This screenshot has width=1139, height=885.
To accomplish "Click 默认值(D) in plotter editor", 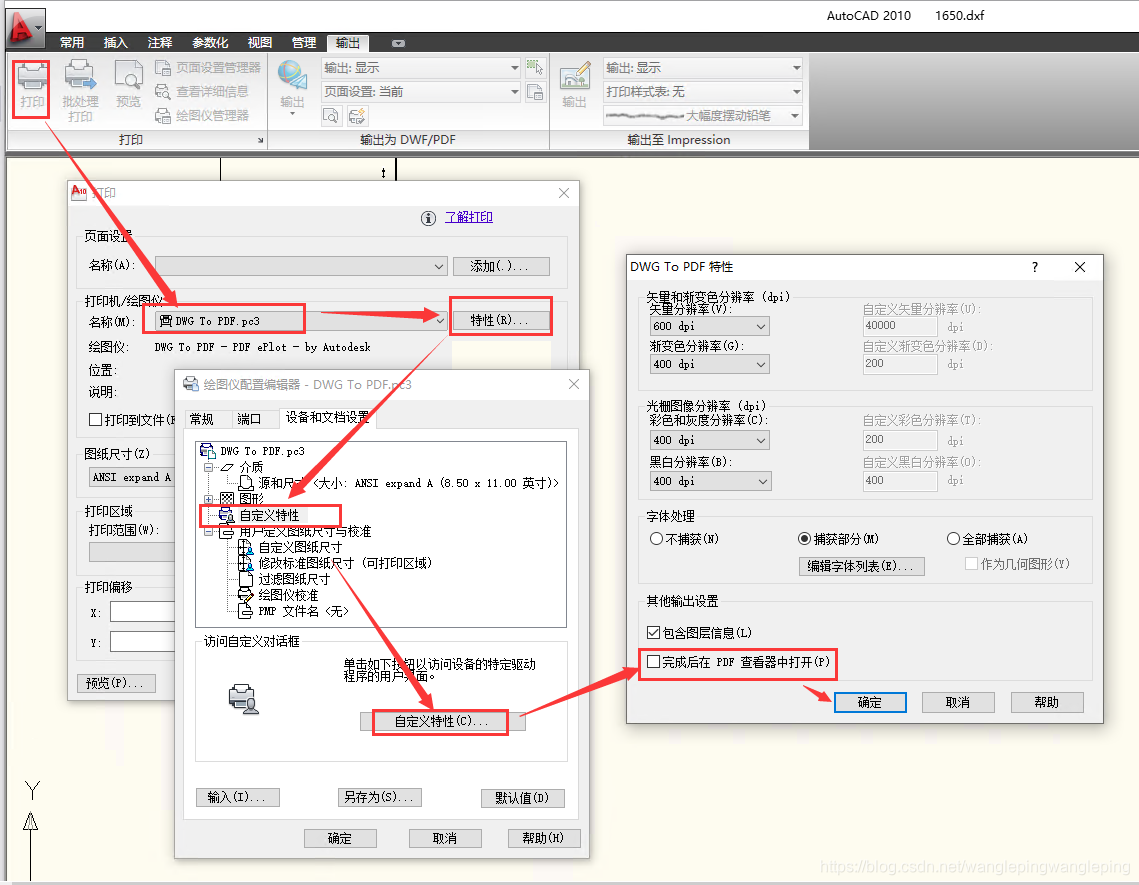I will point(522,798).
